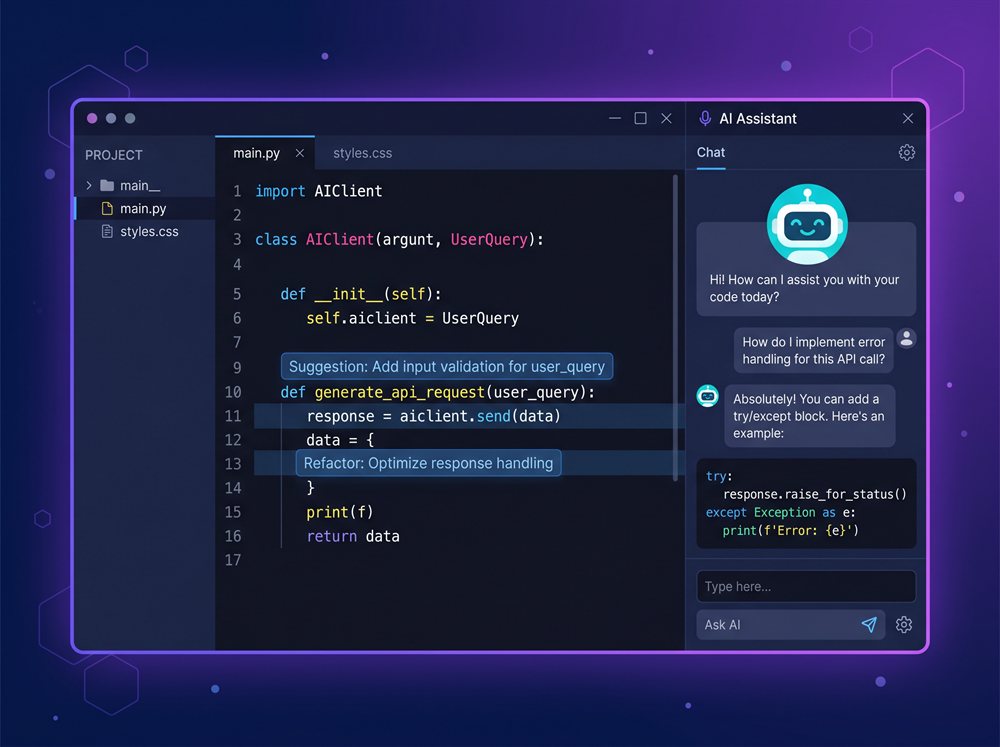The height and width of the screenshot is (747, 1000).
Task: Click the microphone icon beside AI Assistant
Action: click(x=705, y=119)
